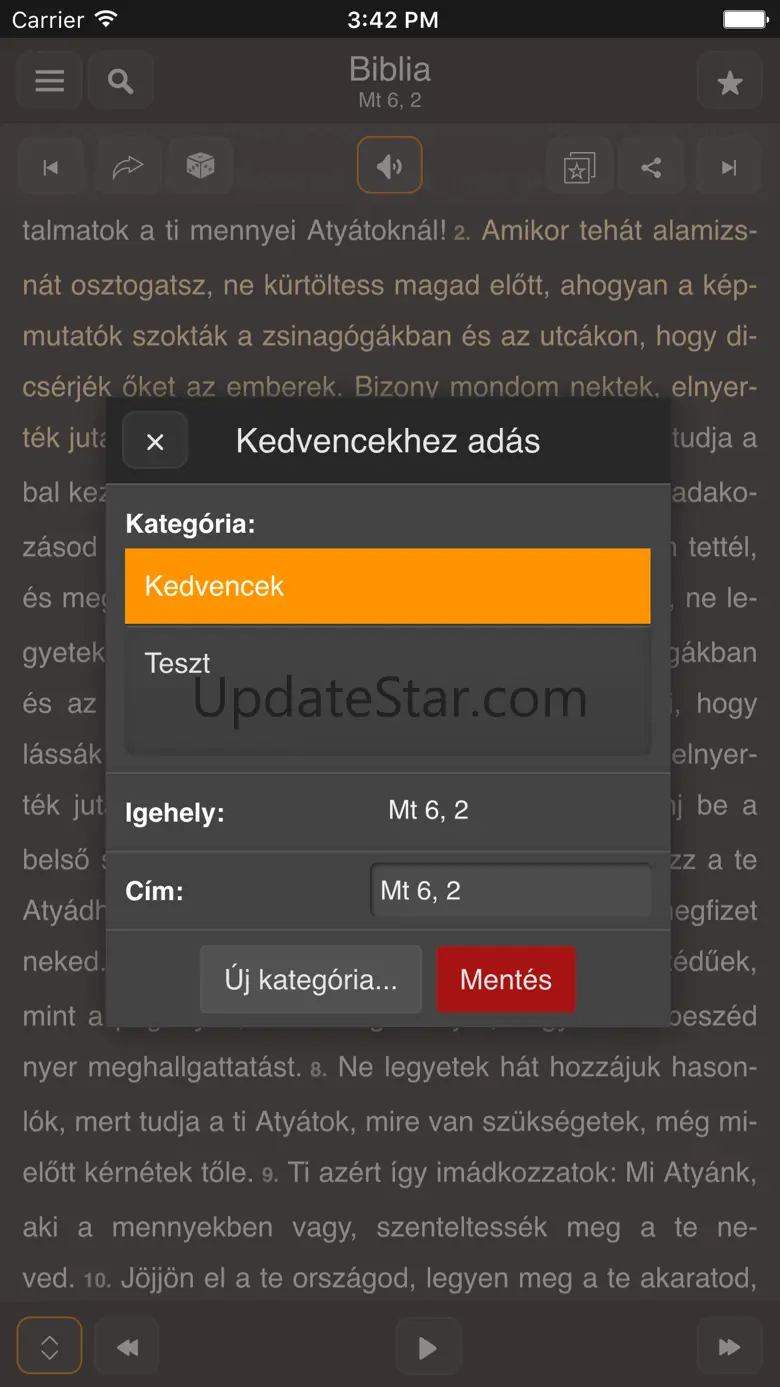This screenshot has width=780, height=1387.
Task: Jump to last verse with skip-forward icon
Action: pyautogui.click(x=730, y=167)
